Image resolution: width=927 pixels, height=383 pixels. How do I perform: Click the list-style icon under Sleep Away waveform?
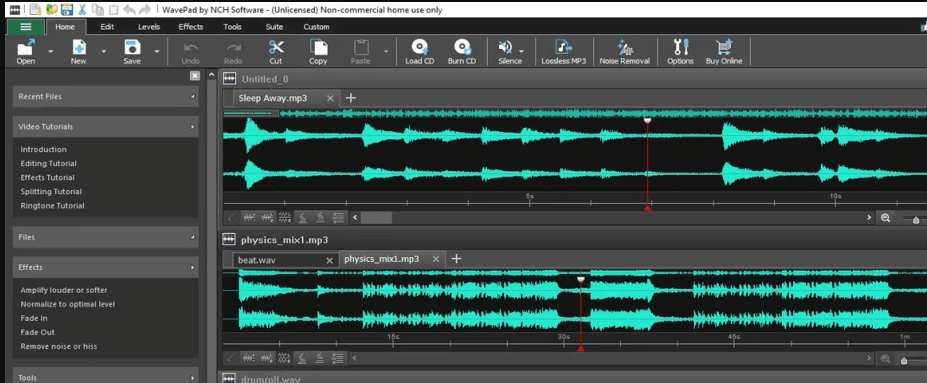338,218
